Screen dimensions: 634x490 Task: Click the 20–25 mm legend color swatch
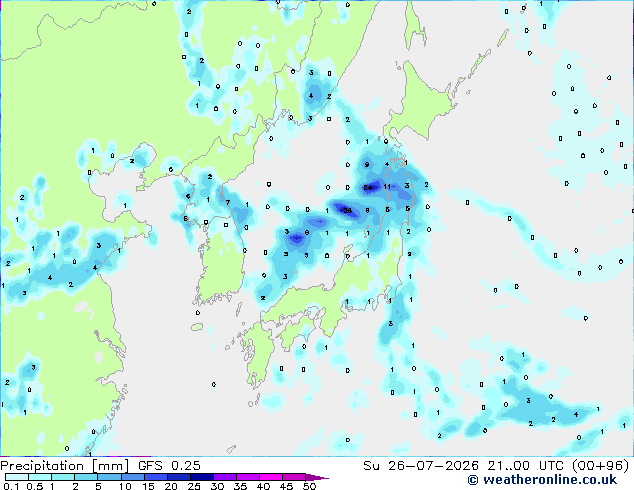[179, 477]
